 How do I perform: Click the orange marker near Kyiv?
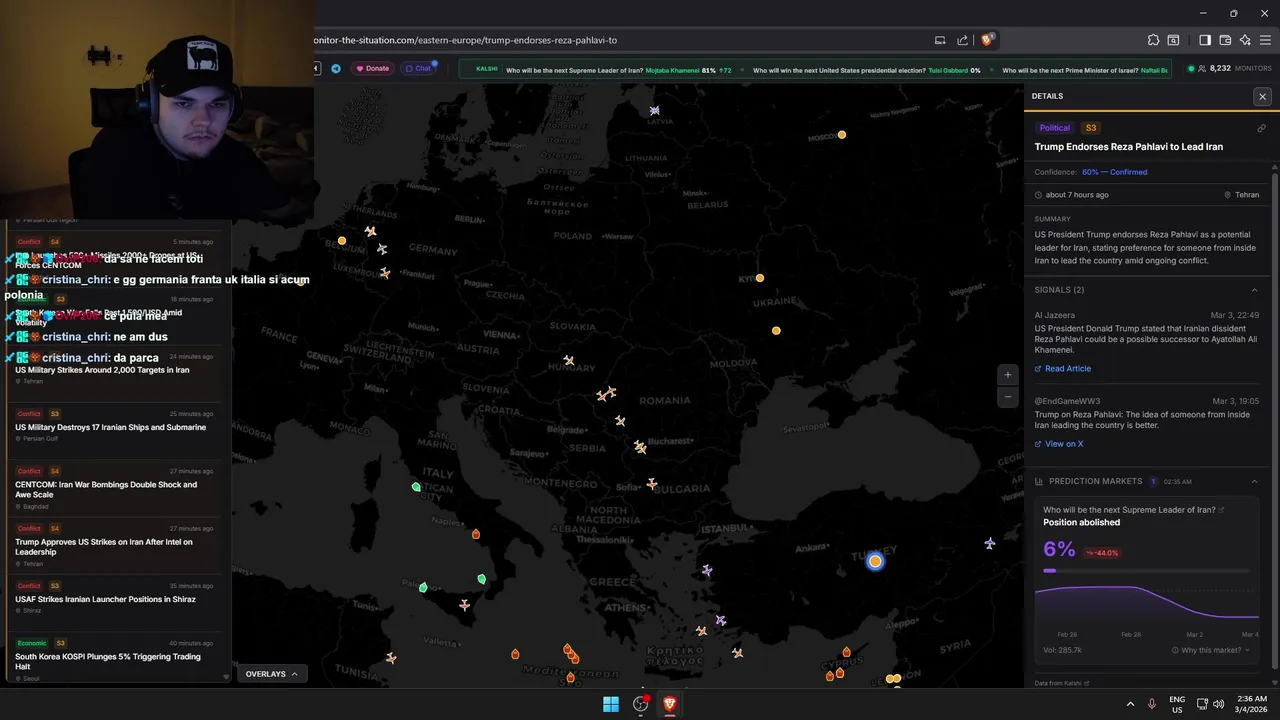(760, 278)
